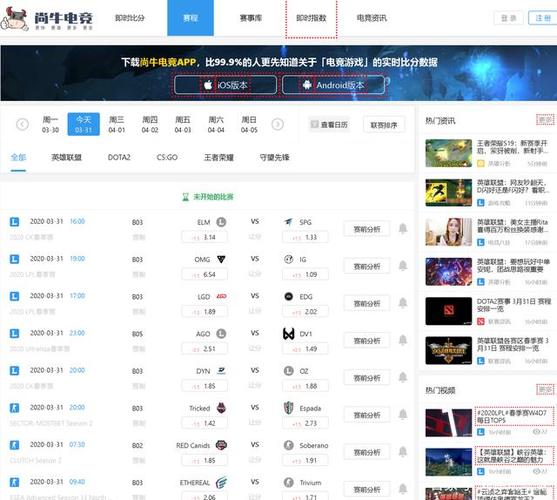The image size is (557, 500).
Task: Open the 电竞资讯 nav tab
Action: [372, 18]
